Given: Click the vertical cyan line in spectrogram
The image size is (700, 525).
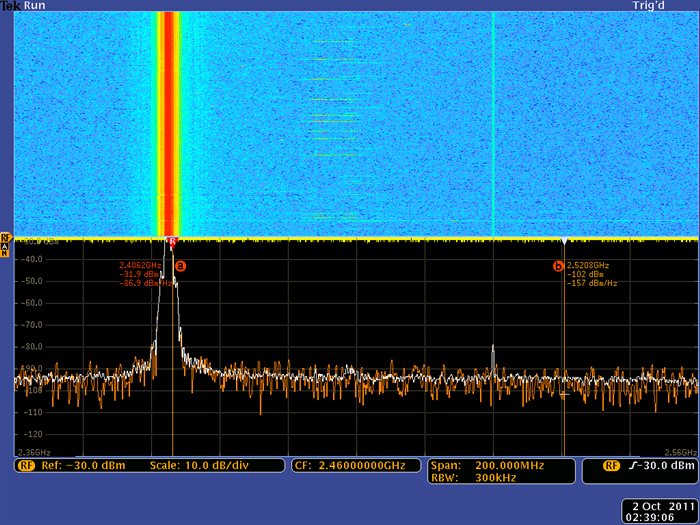Looking at the screenshot, I should (493, 124).
